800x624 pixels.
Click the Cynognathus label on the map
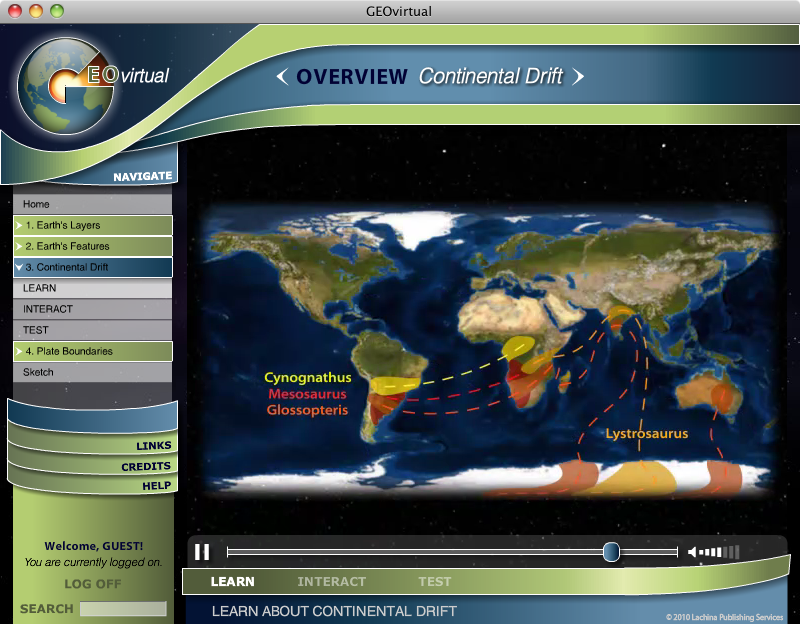tap(308, 378)
